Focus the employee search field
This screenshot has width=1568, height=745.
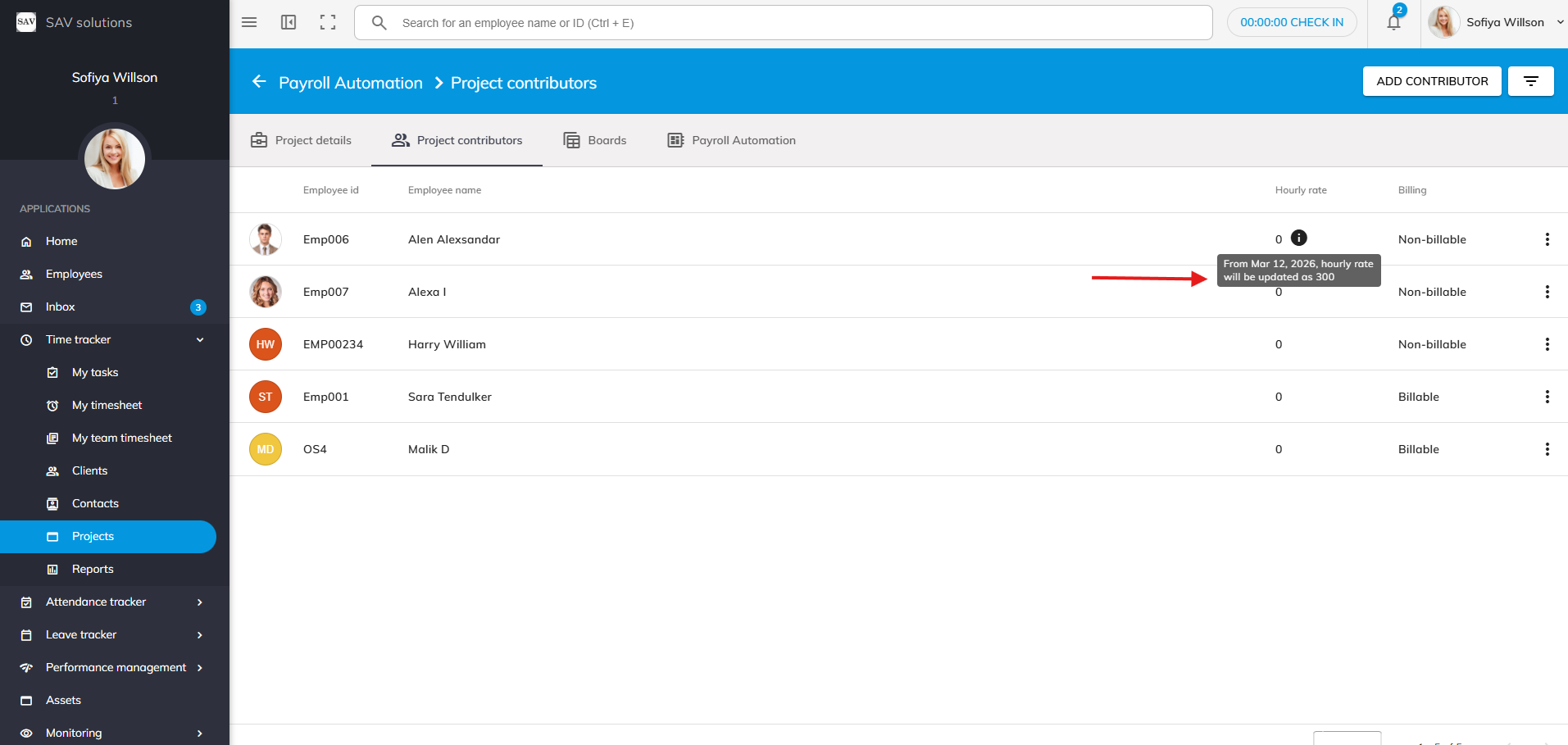coord(795,23)
